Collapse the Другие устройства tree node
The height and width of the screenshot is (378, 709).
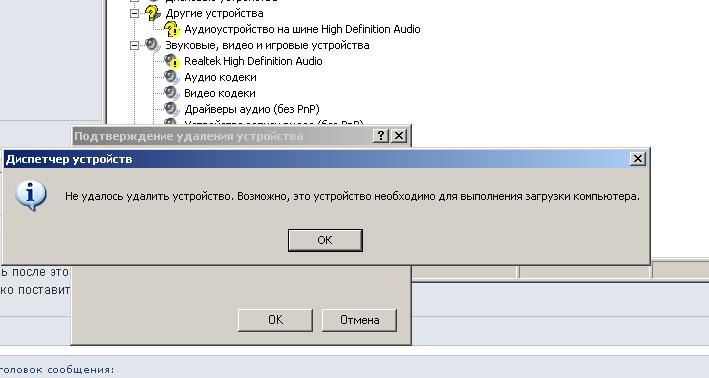[134, 14]
